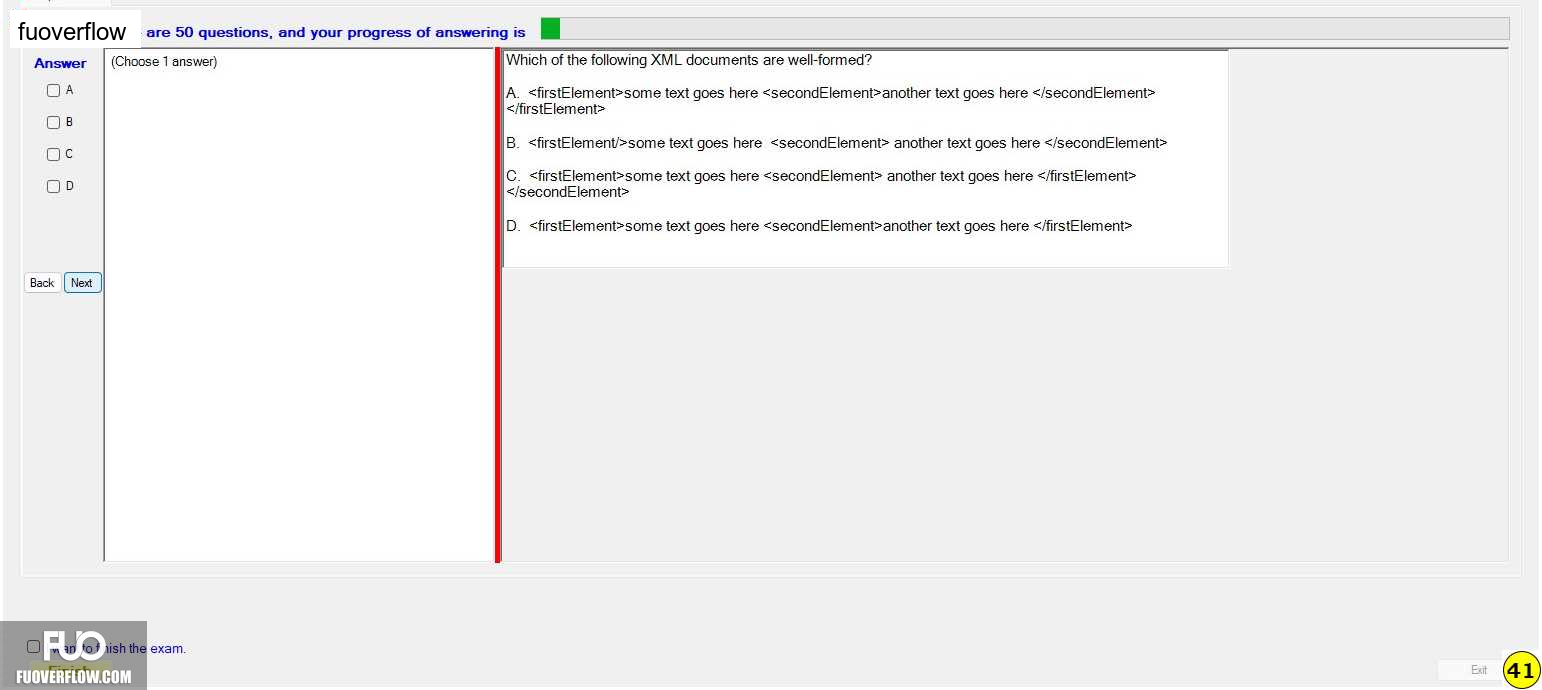Check answer option D
The height and width of the screenshot is (690, 1542).
54,186
